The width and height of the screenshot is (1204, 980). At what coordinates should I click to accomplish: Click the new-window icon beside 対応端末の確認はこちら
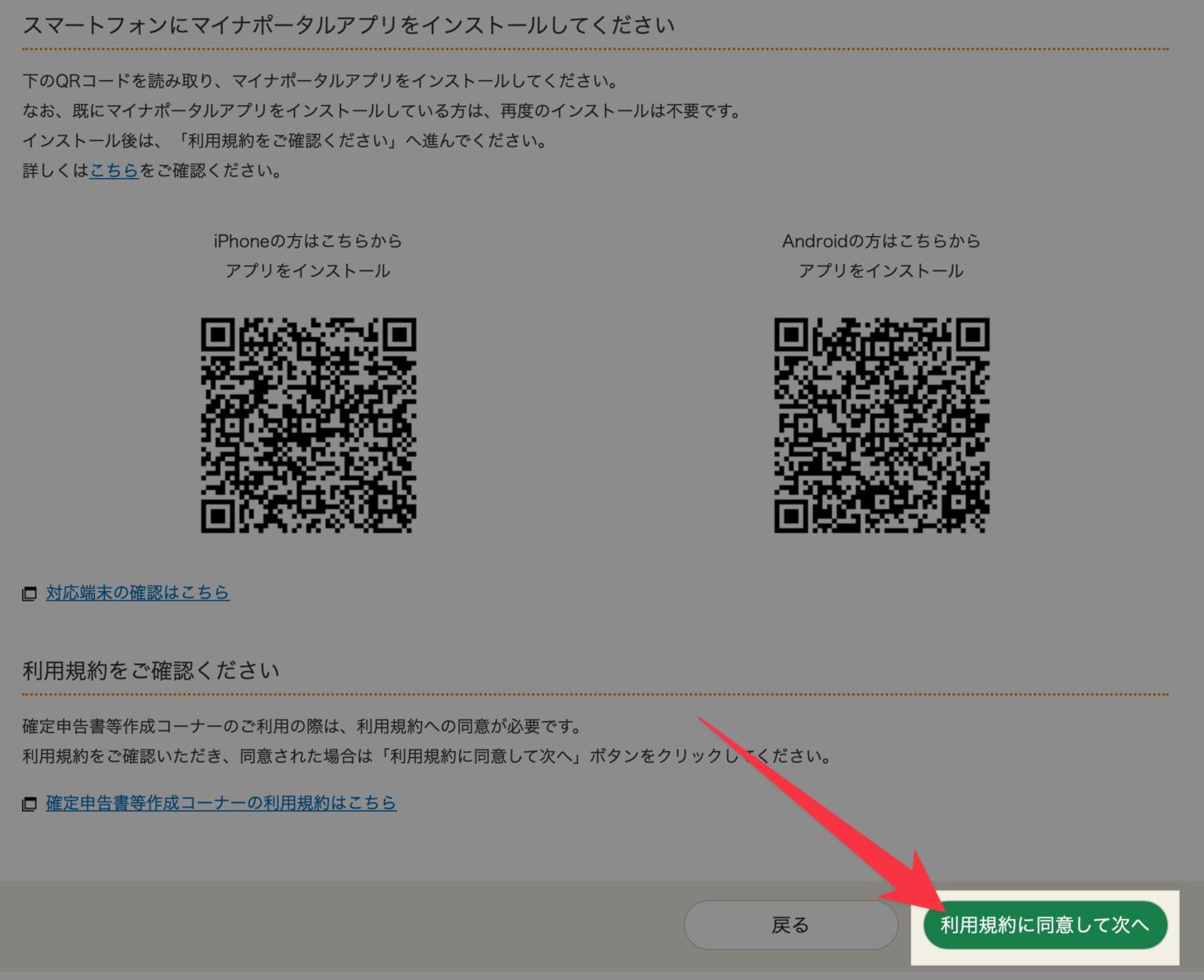tap(30, 593)
